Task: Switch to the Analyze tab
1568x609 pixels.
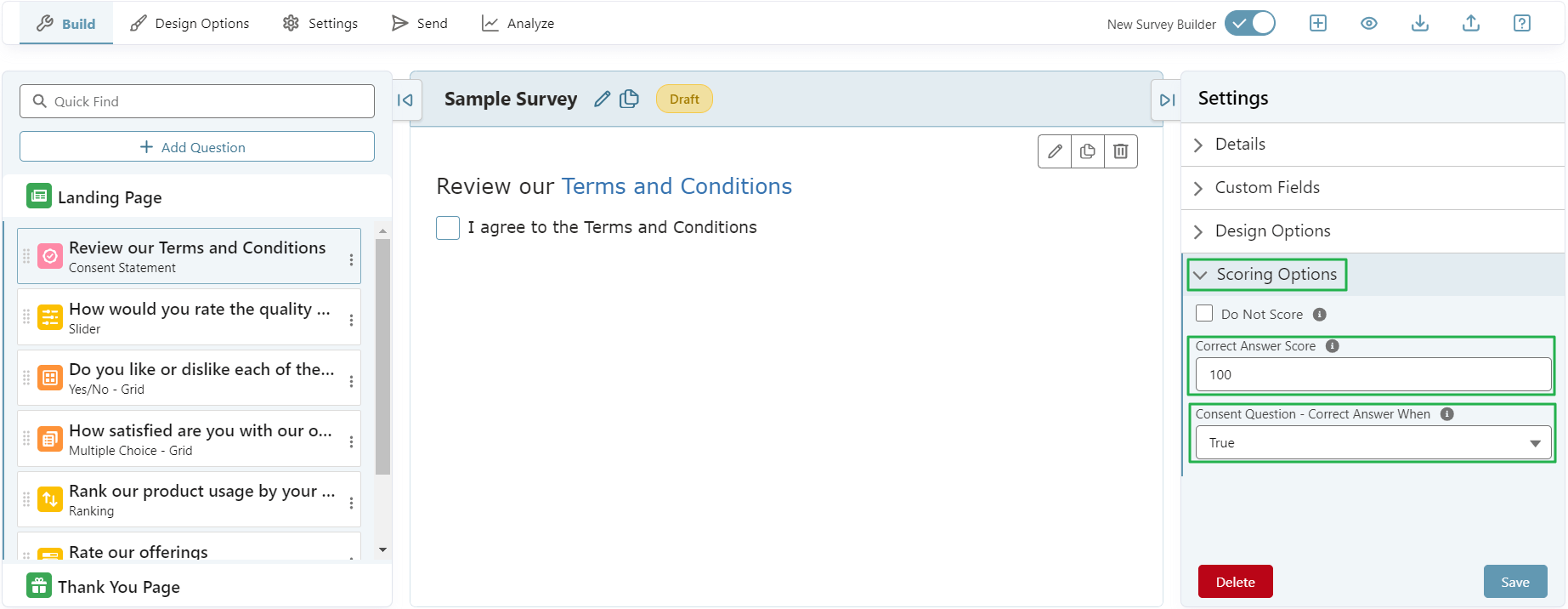Action: coord(518,23)
